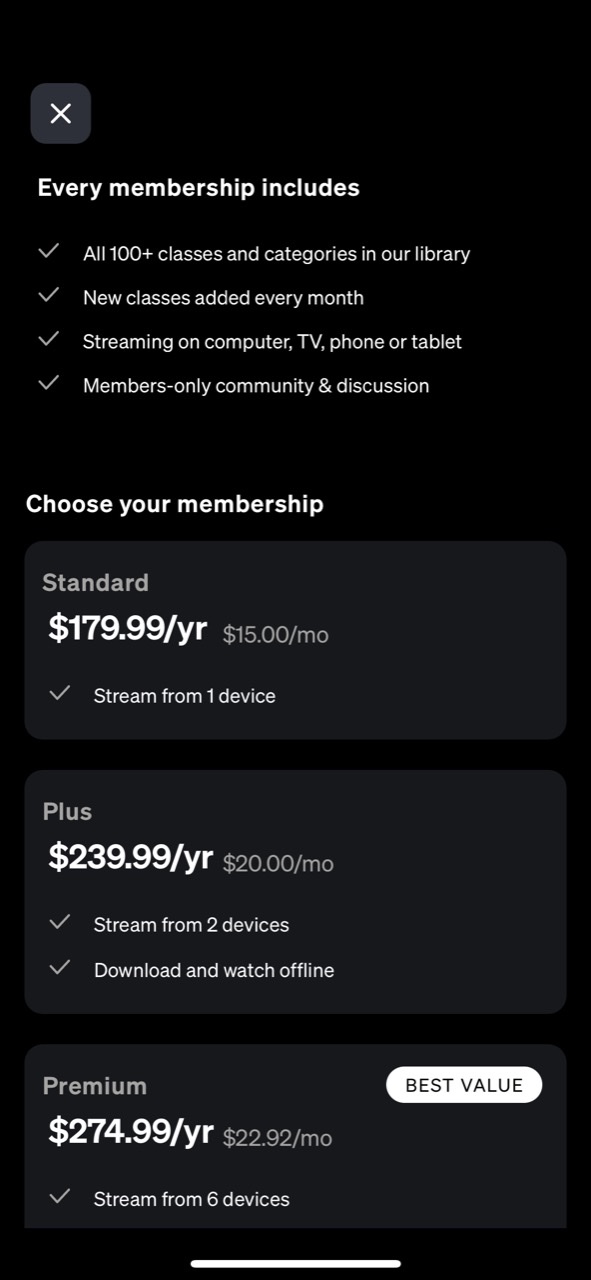Tap the $179.99/yr price

(128, 629)
